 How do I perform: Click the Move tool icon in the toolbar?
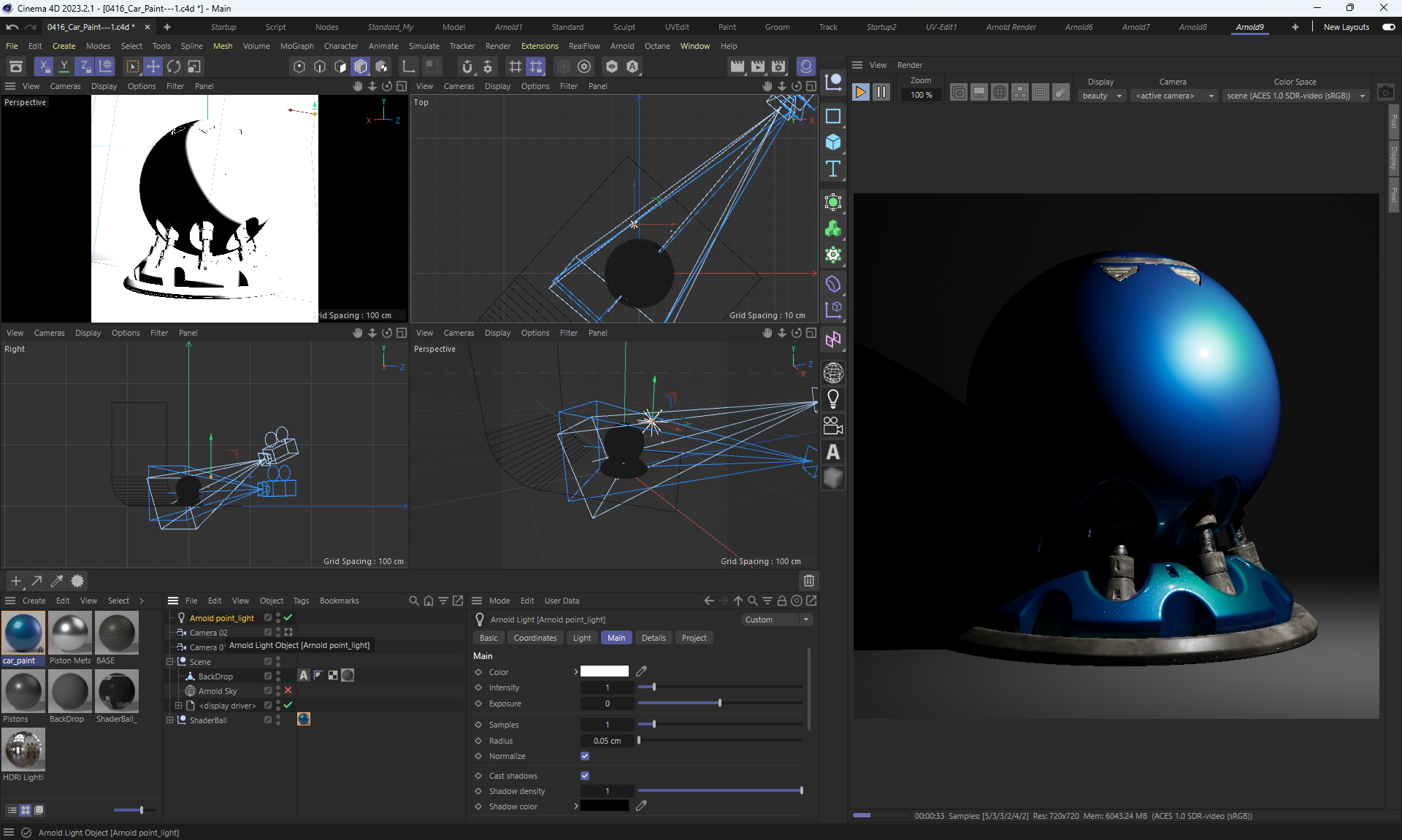tap(153, 66)
